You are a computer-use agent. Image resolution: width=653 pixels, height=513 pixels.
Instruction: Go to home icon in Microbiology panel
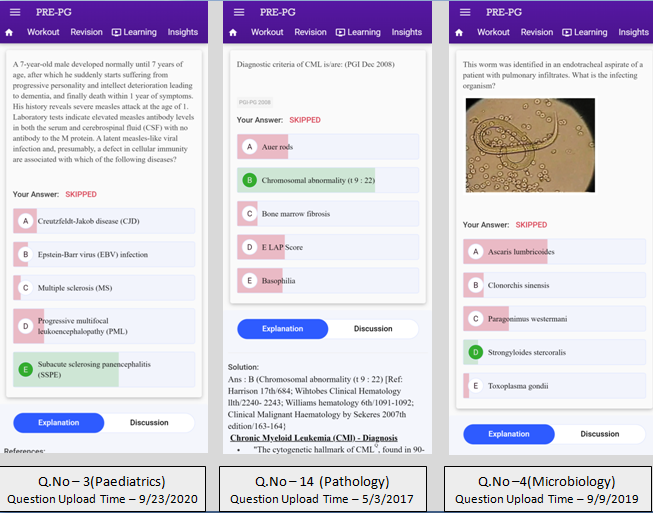tap(459, 32)
